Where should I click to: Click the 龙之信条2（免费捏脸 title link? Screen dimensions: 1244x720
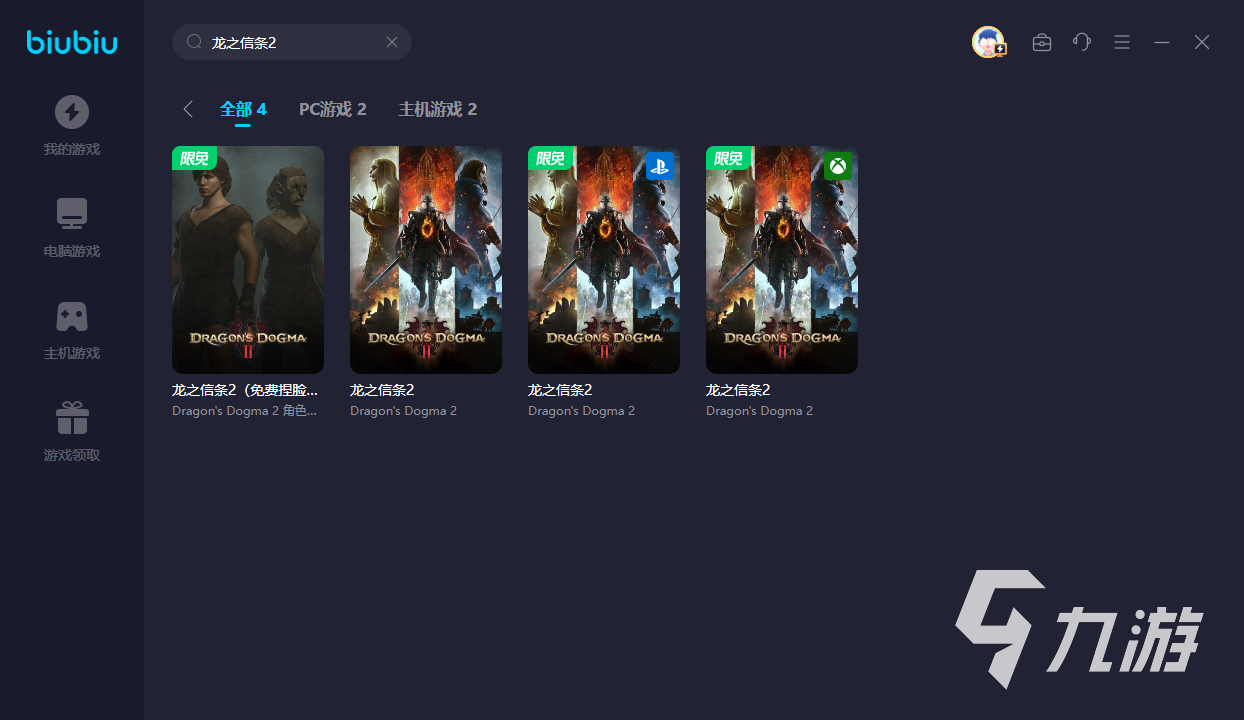pyautogui.click(x=246, y=390)
